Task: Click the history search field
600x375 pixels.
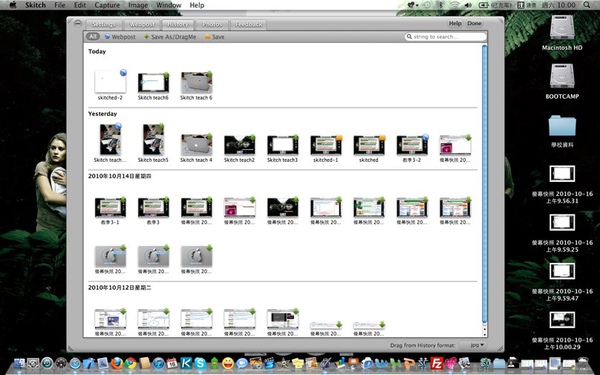Action: click(x=445, y=37)
